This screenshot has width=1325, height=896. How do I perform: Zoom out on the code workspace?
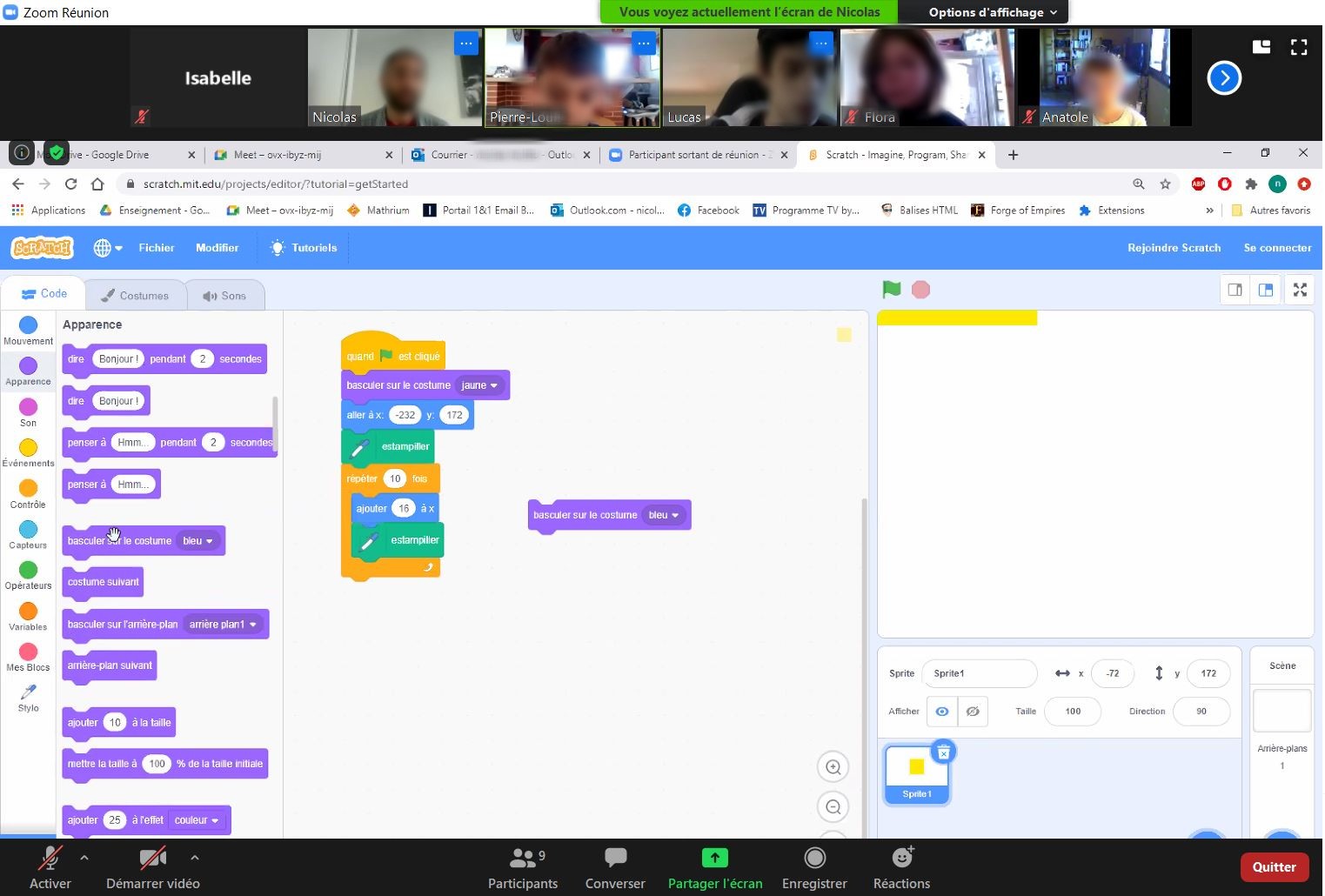click(833, 807)
